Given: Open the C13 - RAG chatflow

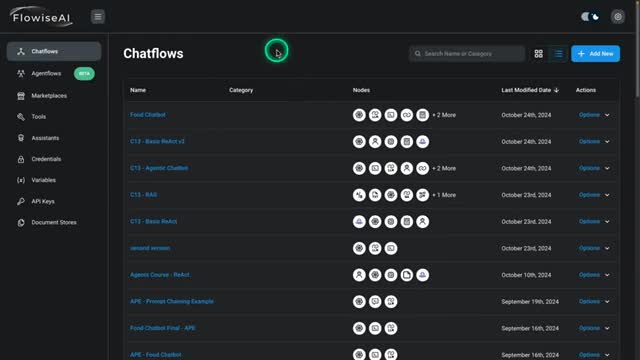Looking at the screenshot, I should tap(143, 195).
